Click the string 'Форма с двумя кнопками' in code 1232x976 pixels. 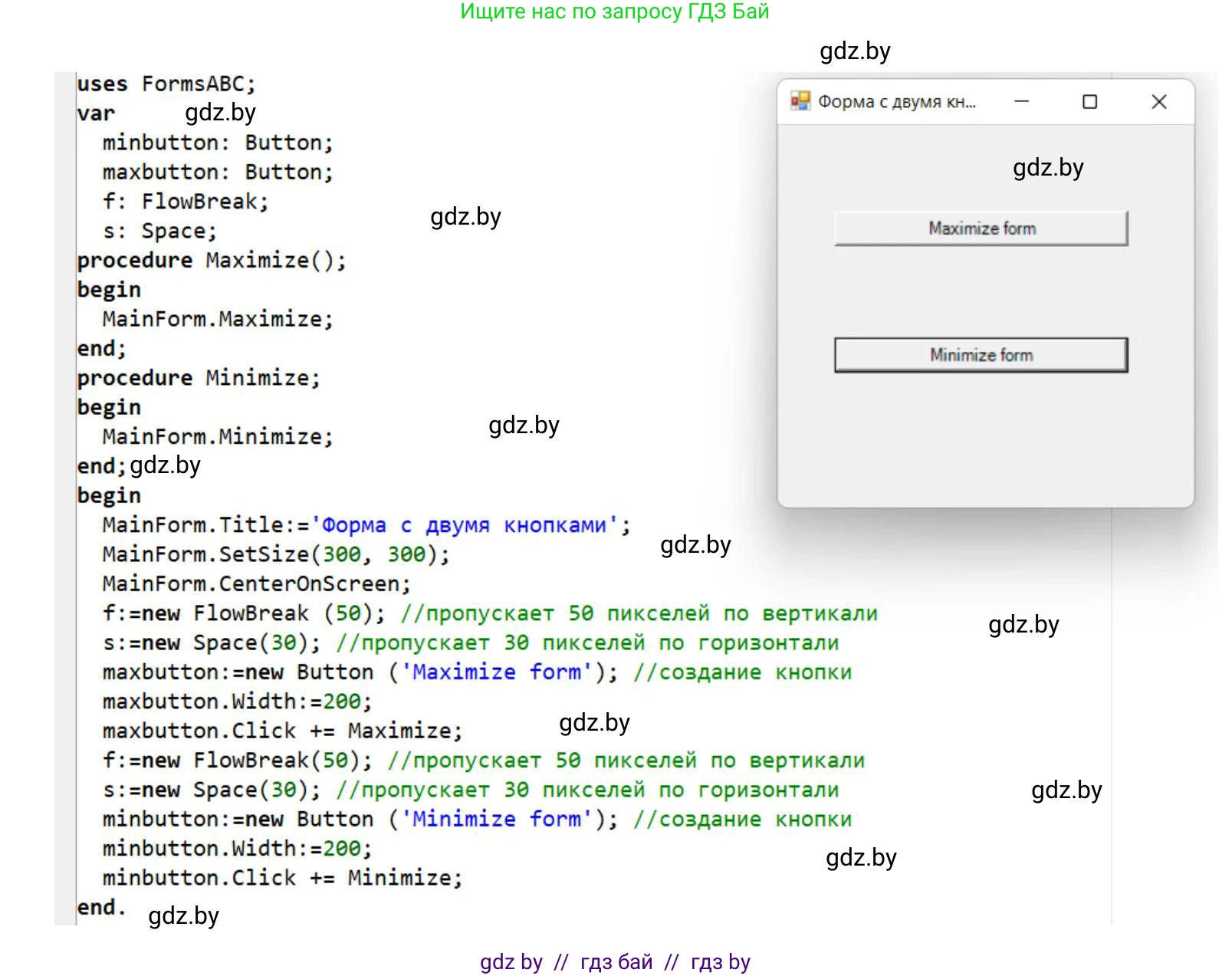click(465, 525)
